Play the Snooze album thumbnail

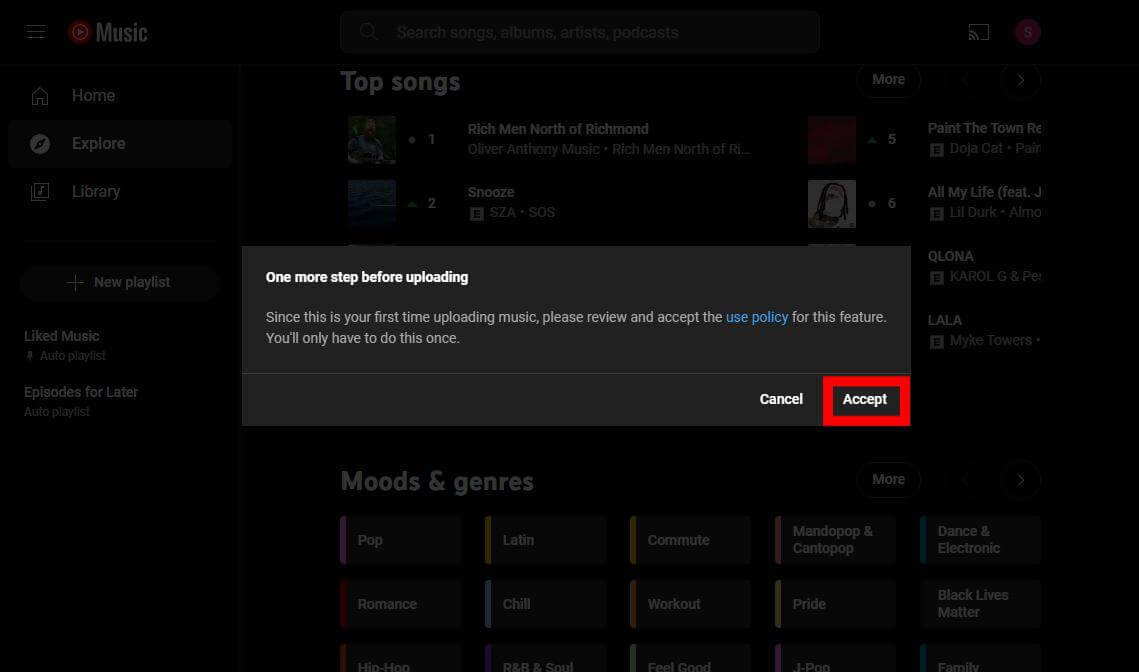coord(372,203)
